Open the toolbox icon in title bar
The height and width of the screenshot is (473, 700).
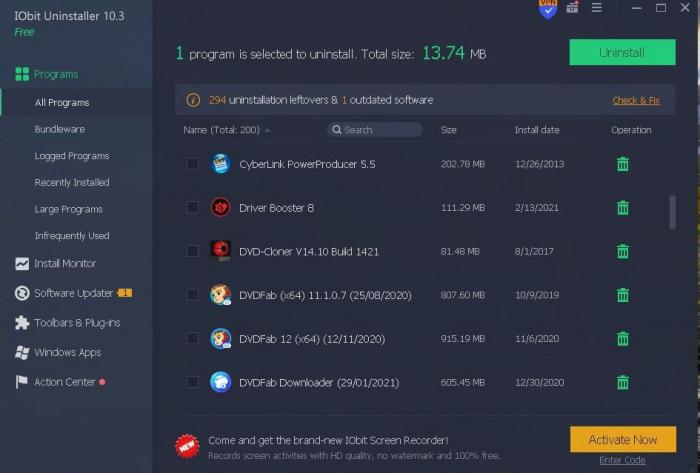(572, 8)
